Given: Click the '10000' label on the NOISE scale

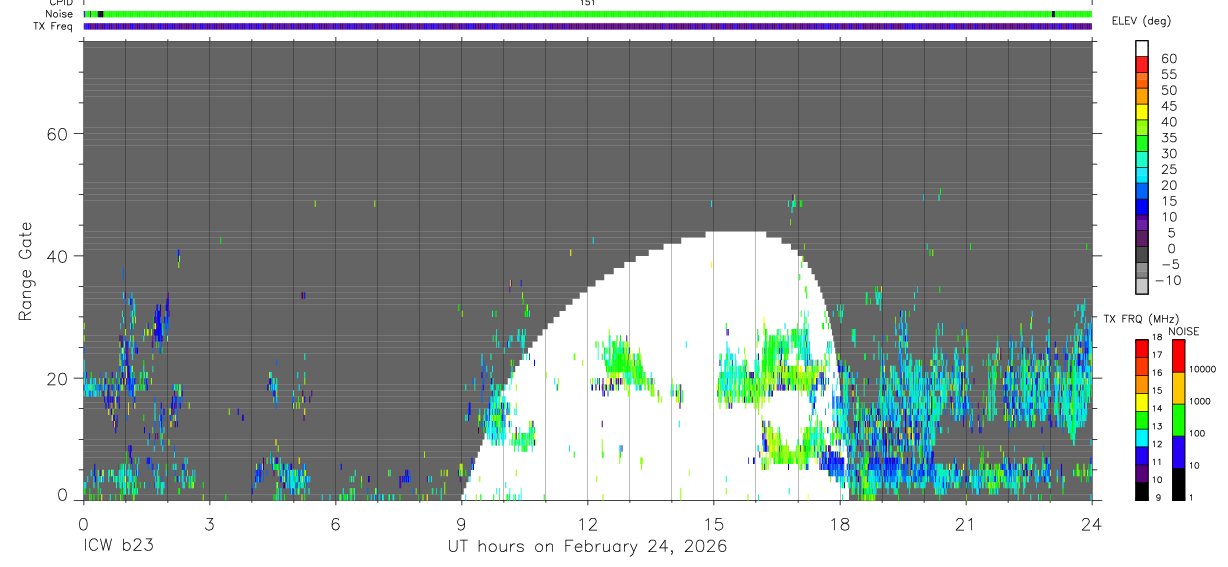Looking at the screenshot, I should tap(1204, 370).
